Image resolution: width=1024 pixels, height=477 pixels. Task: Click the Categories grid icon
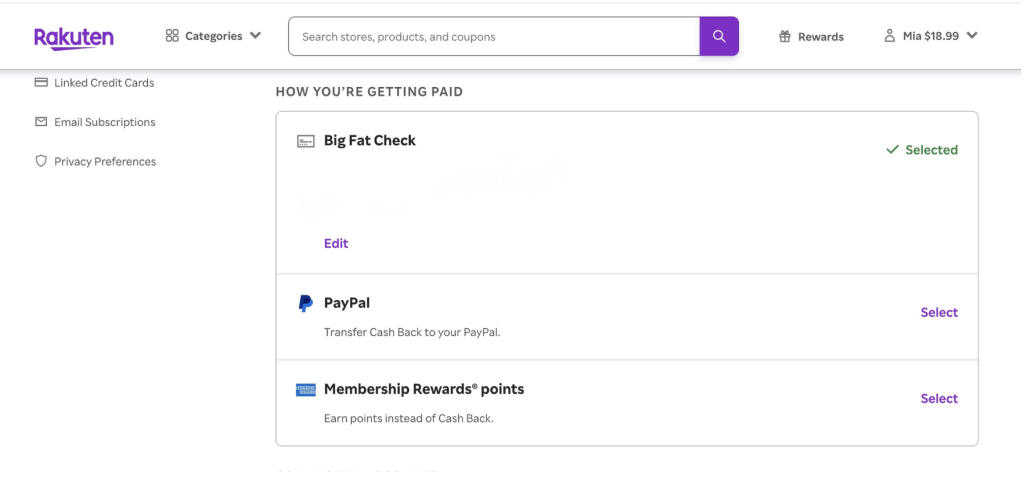[172, 36]
